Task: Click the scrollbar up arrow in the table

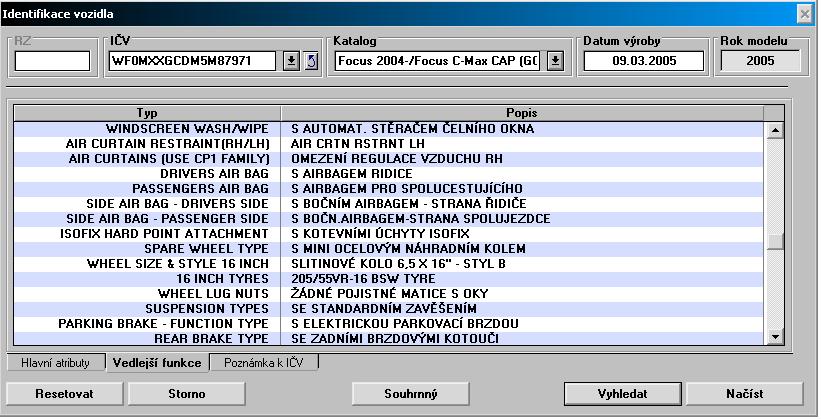Action: pyautogui.click(x=774, y=128)
